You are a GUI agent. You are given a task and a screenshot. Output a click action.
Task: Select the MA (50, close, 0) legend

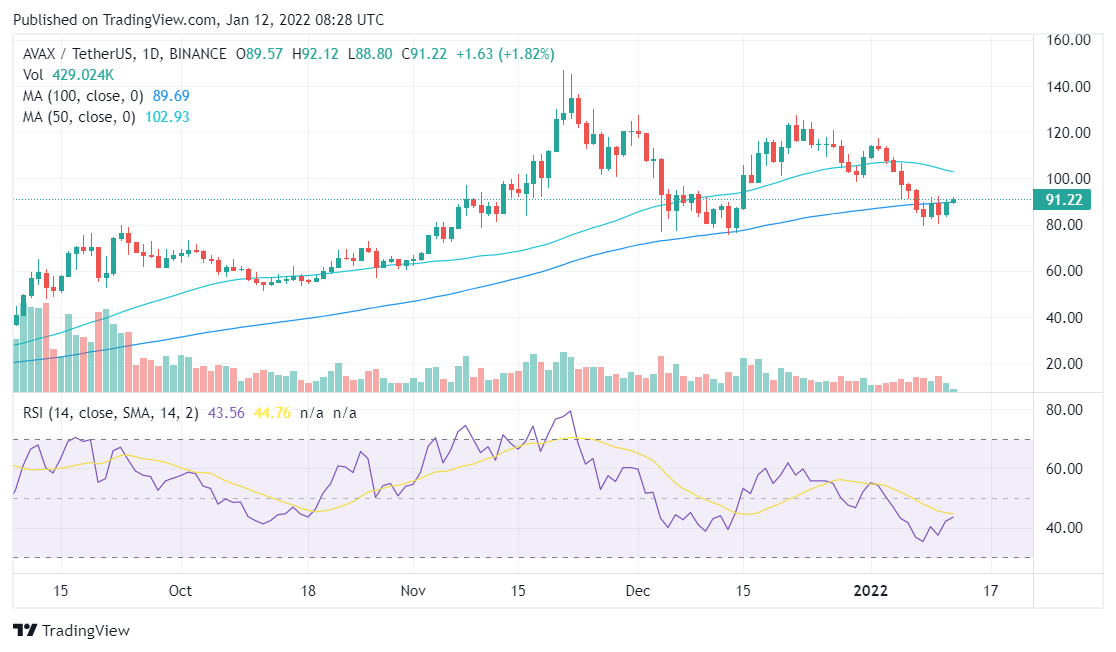(x=75, y=117)
